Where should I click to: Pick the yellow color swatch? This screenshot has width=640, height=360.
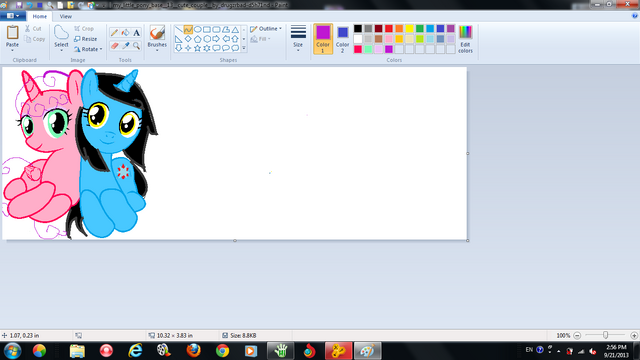click(x=409, y=29)
